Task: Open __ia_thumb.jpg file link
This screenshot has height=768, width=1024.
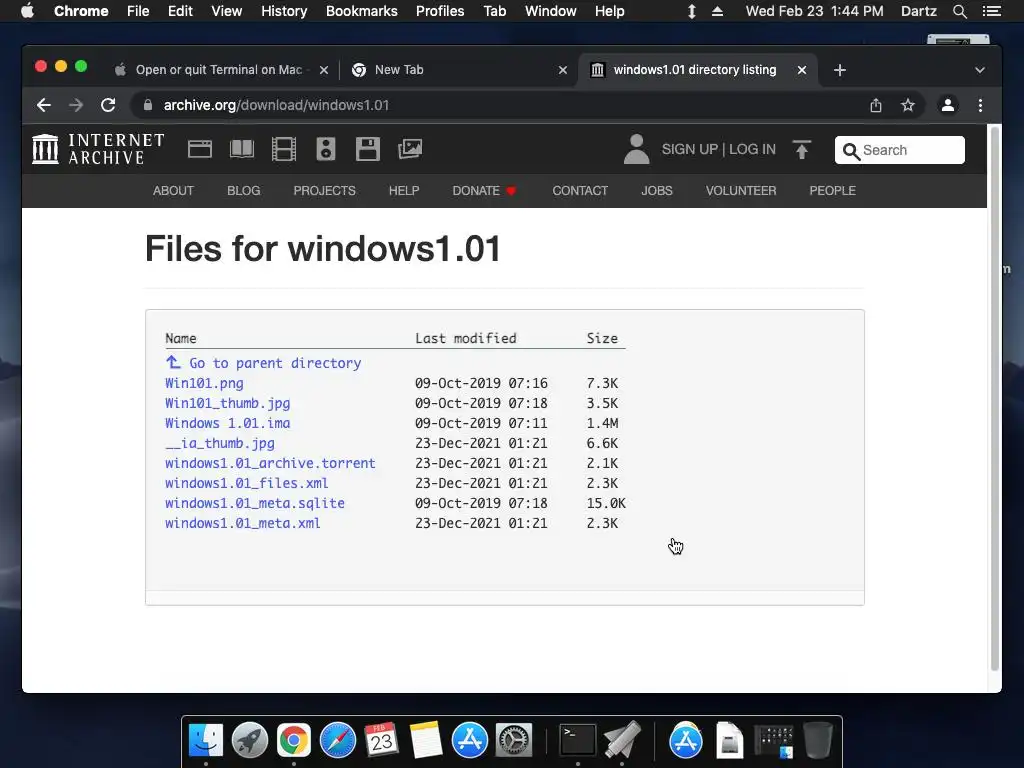Action: (219, 443)
